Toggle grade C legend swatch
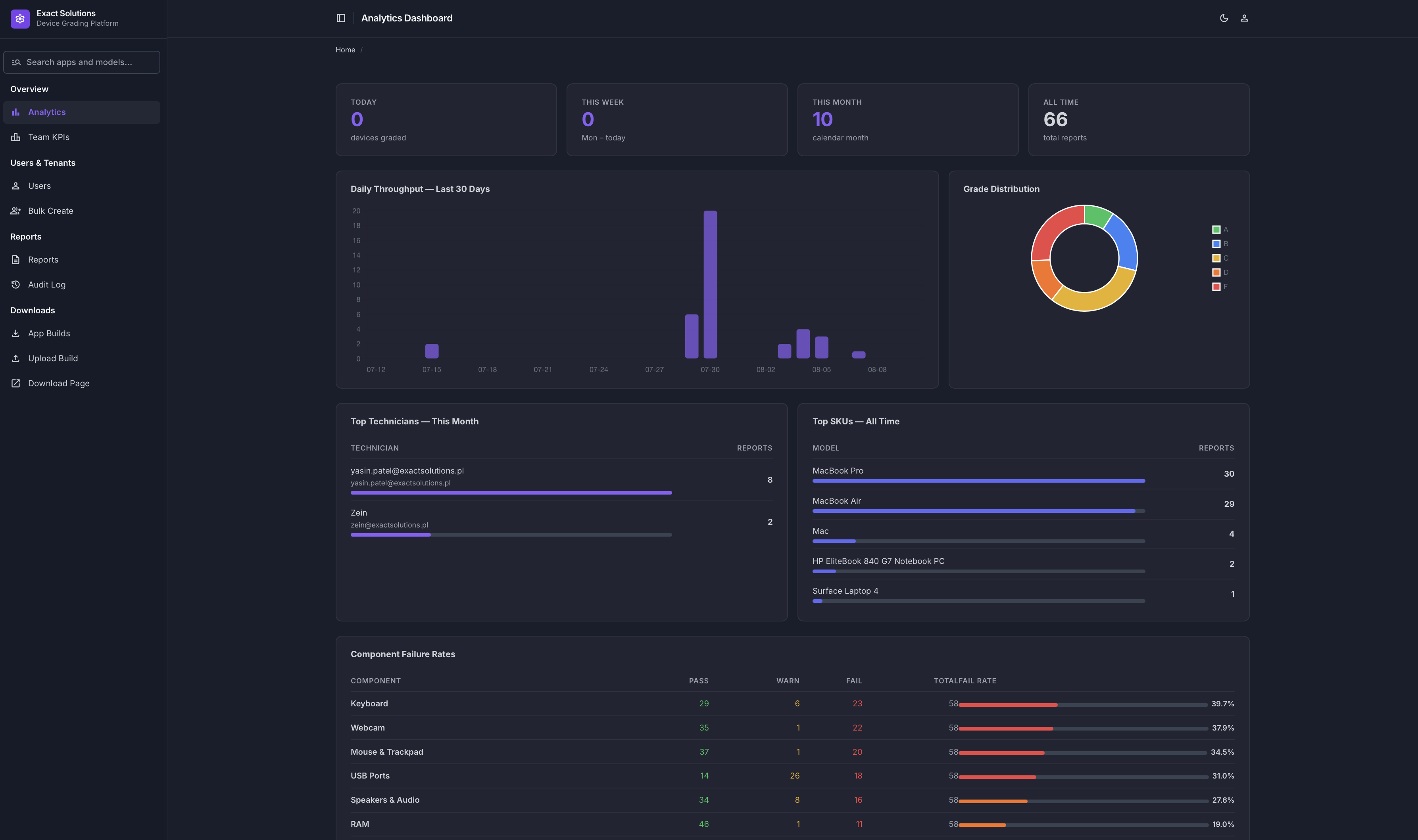Viewport: 1418px width, 840px height. pyautogui.click(x=1216, y=258)
